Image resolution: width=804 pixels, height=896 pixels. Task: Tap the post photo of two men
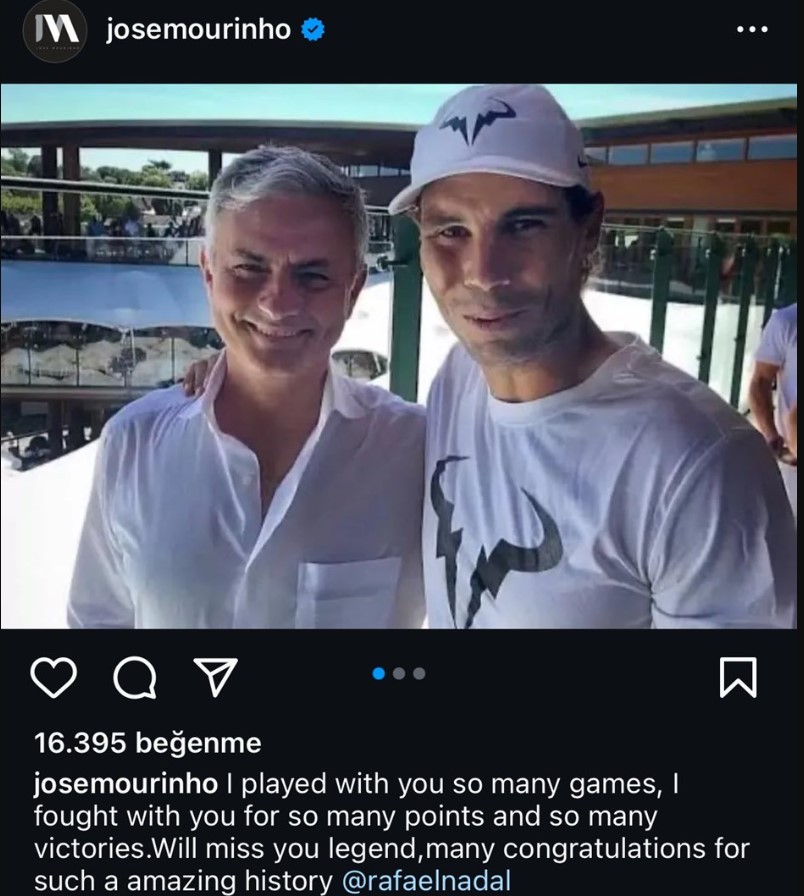(x=399, y=356)
